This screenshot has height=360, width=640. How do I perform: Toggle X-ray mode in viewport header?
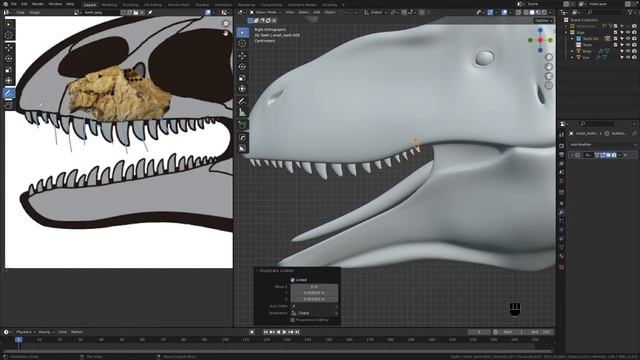(518, 12)
